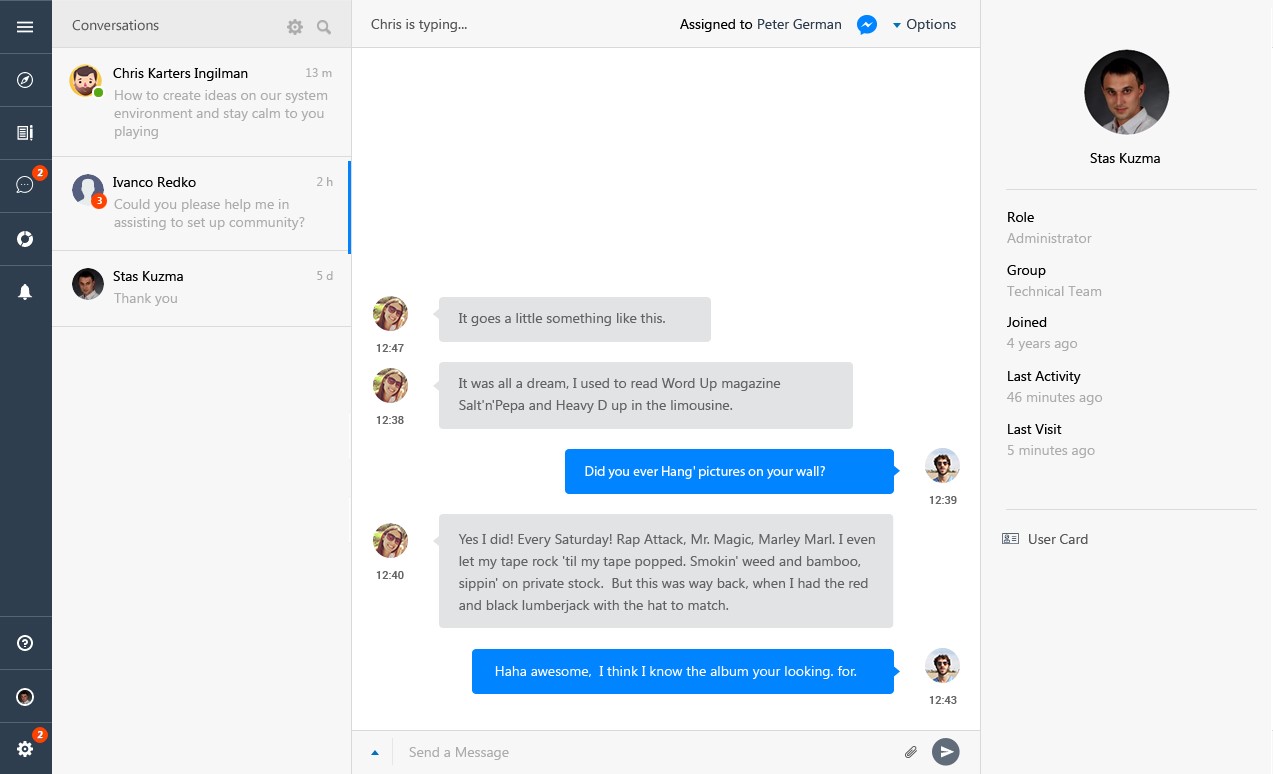Search conversations with the magnifier icon
The height and width of the screenshot is (774, 1273).
tap(324, 27)
